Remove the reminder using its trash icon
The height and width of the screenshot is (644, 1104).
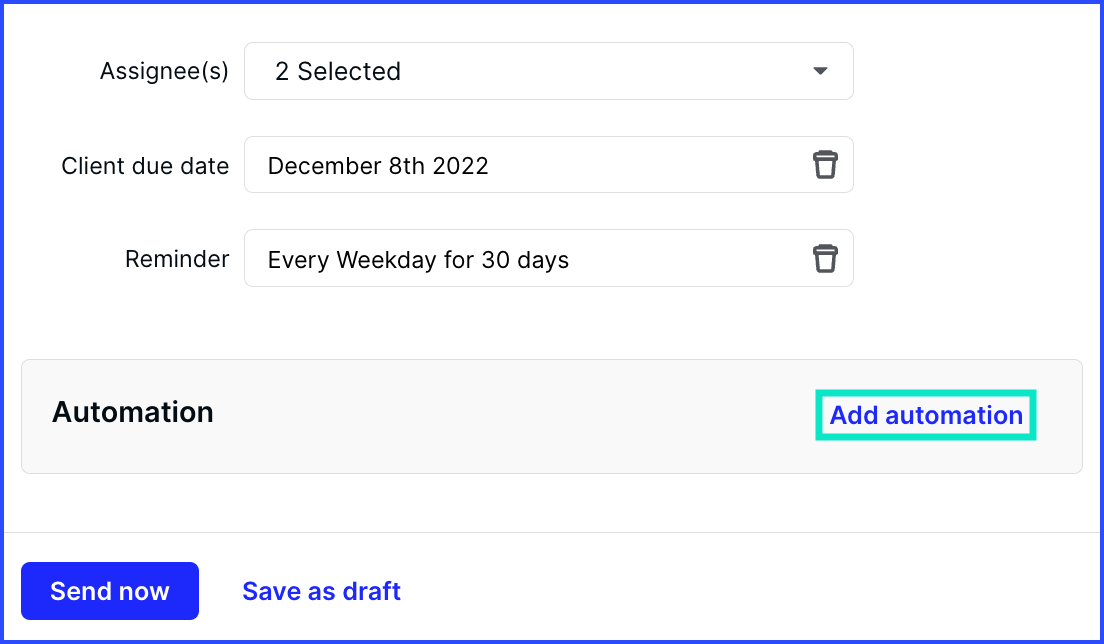coord(825,258)
